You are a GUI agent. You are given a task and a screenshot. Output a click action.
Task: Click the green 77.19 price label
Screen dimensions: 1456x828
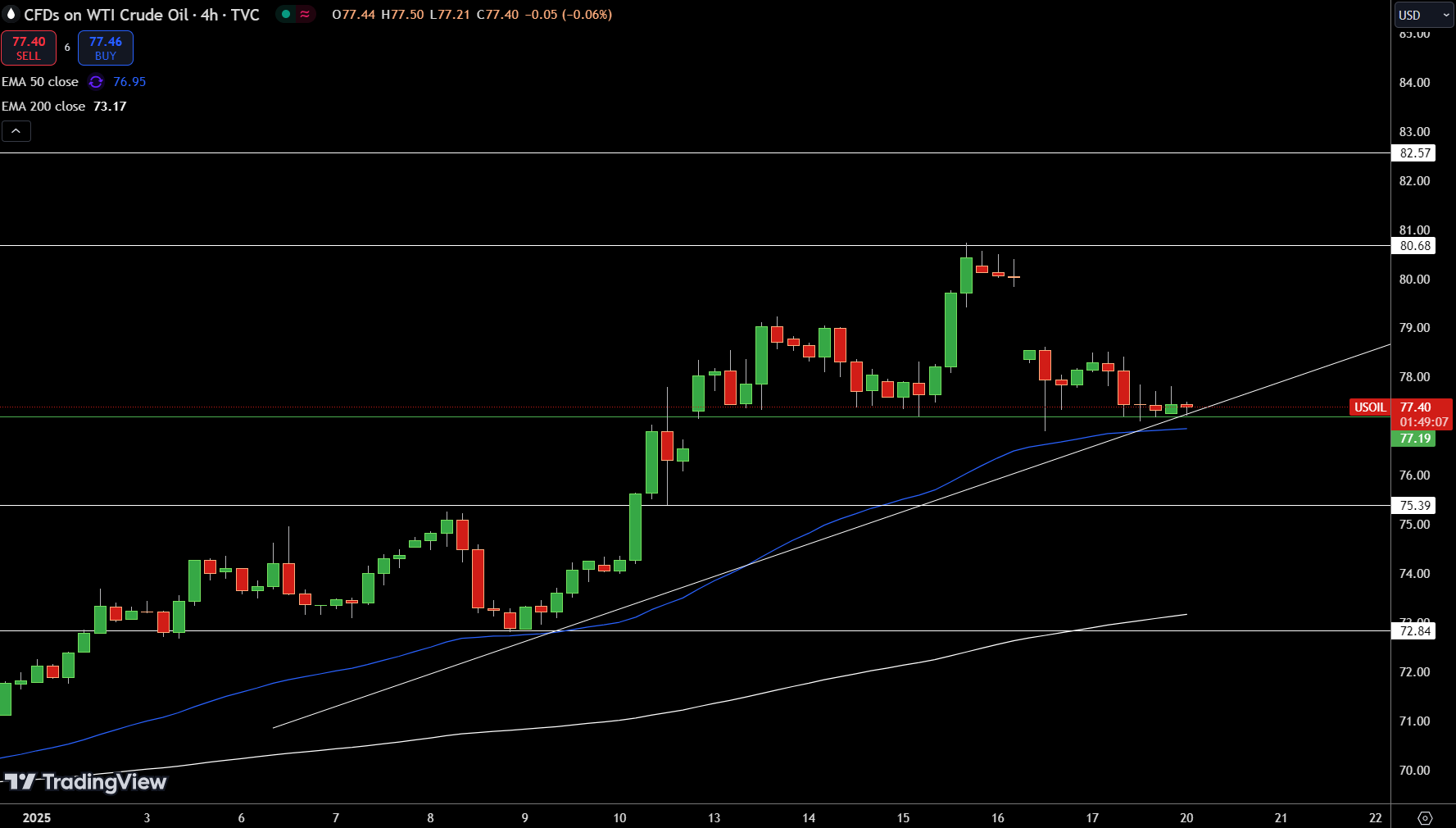[x=1414, y=439]
